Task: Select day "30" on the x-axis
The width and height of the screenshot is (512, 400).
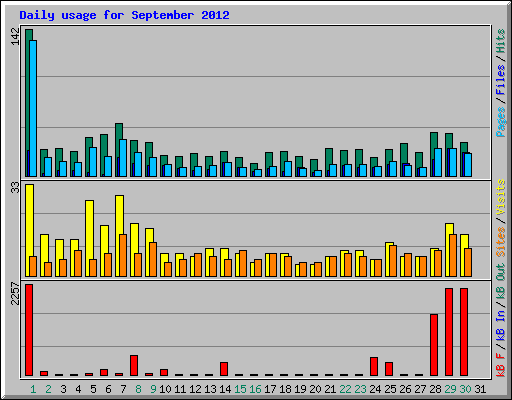Action: coord(465,389)
